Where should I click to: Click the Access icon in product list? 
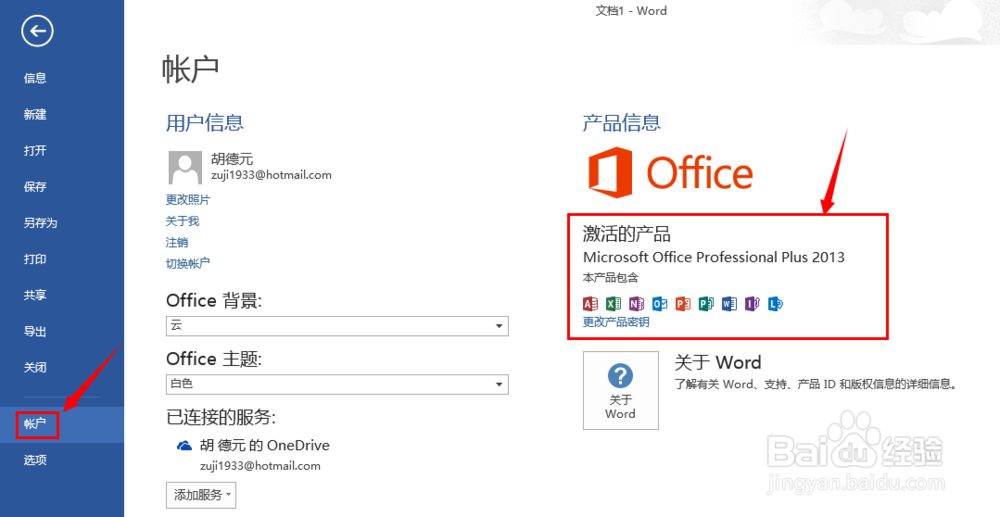(591, 304)
